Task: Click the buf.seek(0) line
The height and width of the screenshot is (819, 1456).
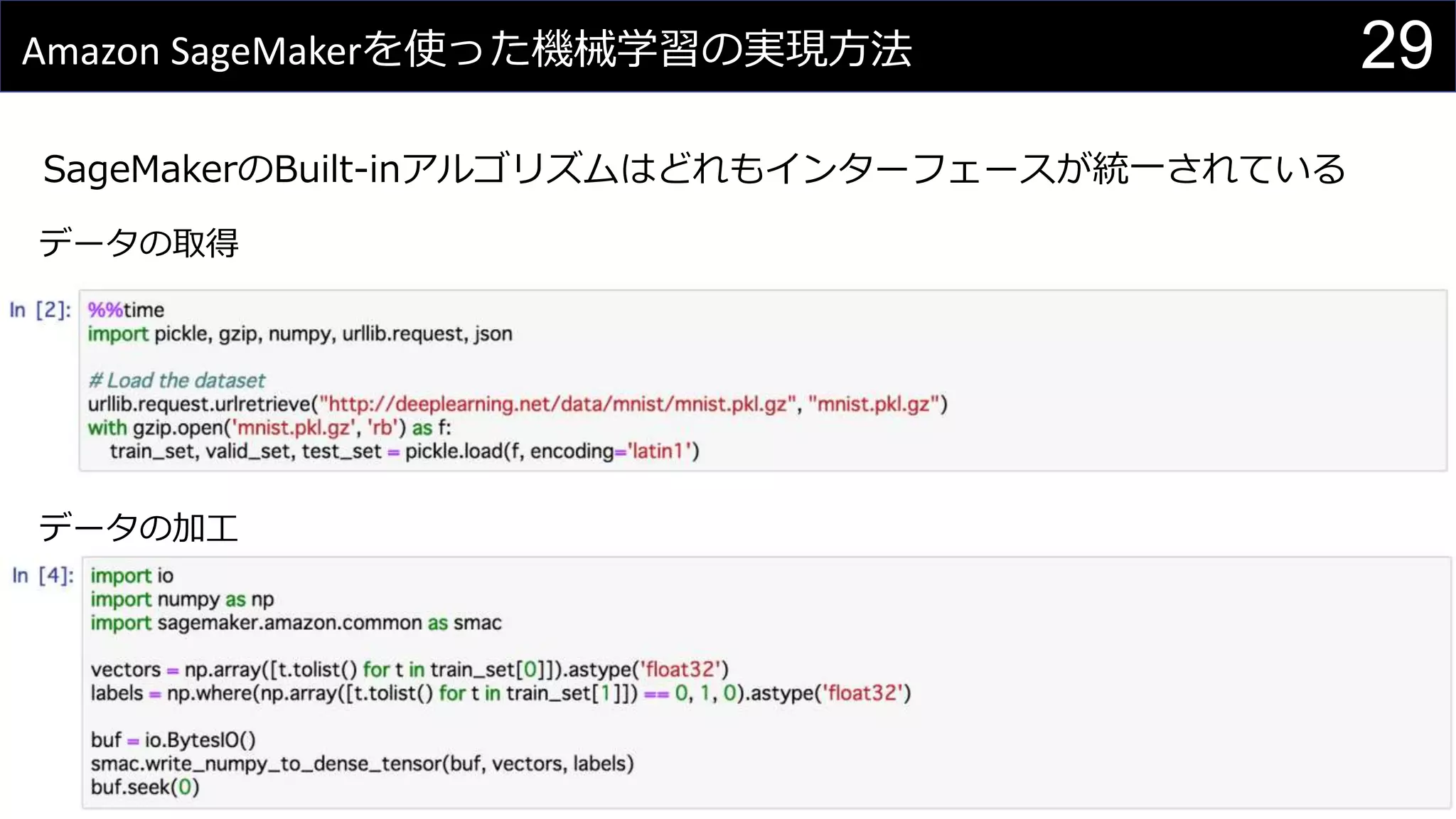Action: click(145, 787)
